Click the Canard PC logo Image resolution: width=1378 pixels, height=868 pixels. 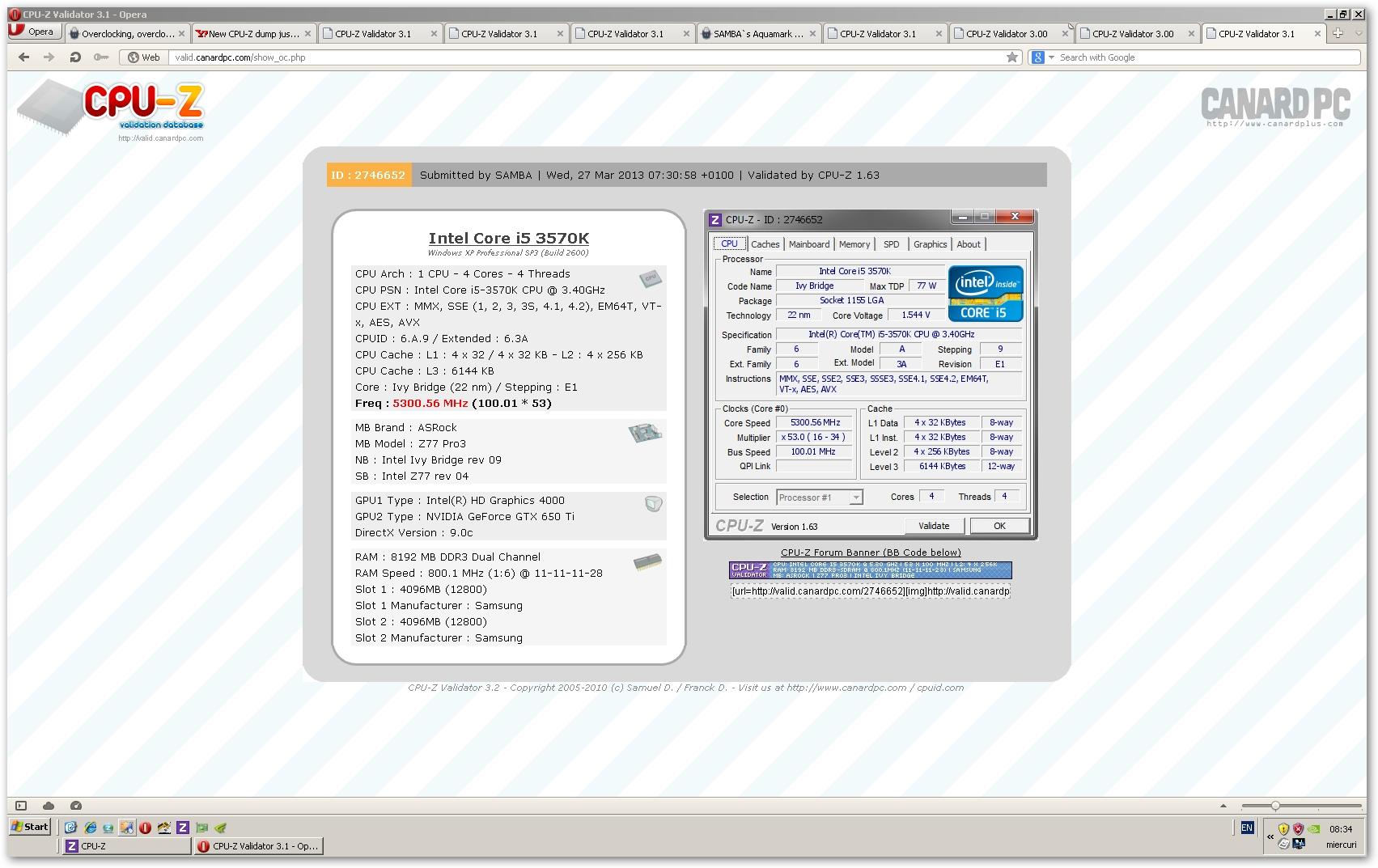click(x=1275, y=107)
